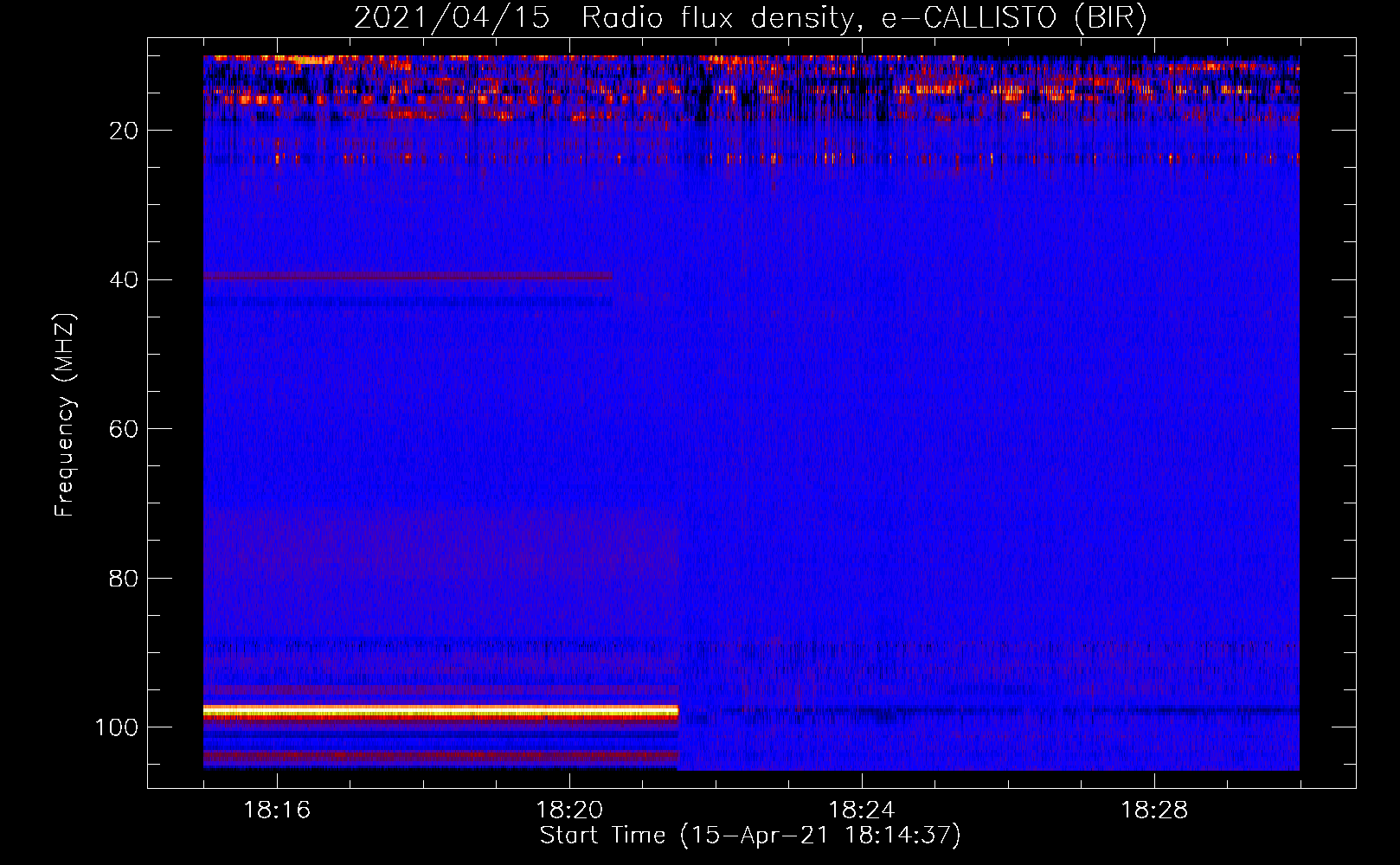Click the 80 frequency tick label
Viewport: 1400px width, 865px height.
coord(124,579)
